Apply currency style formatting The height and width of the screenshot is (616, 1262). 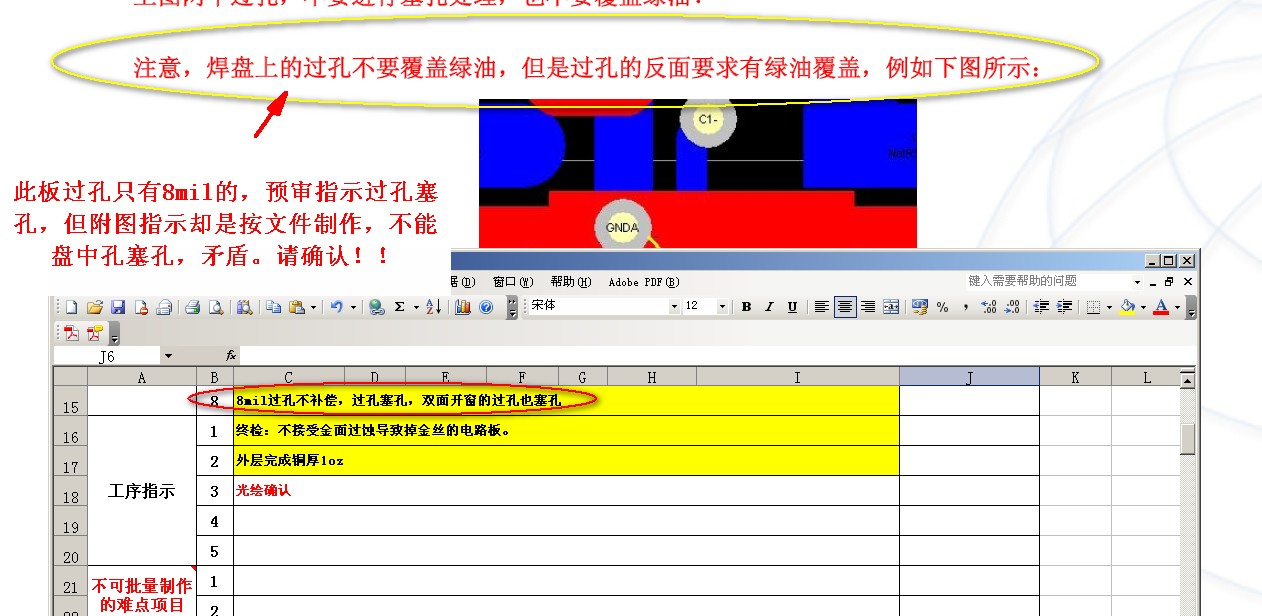tap(920, 307)
